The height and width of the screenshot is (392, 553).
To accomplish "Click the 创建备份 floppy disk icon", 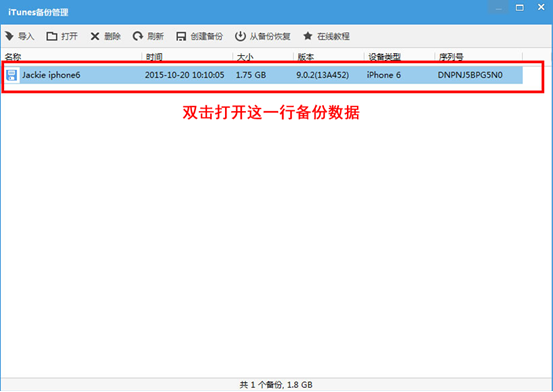I will click(x=181, y=36).
